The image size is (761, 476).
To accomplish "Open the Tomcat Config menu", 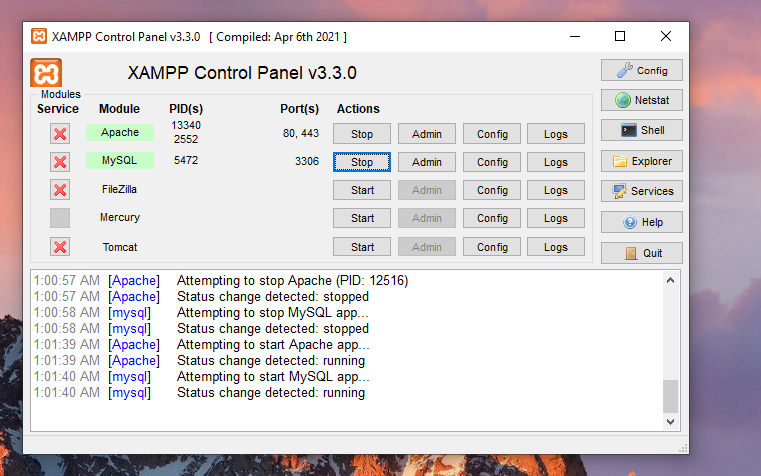I will click(492, 247).
